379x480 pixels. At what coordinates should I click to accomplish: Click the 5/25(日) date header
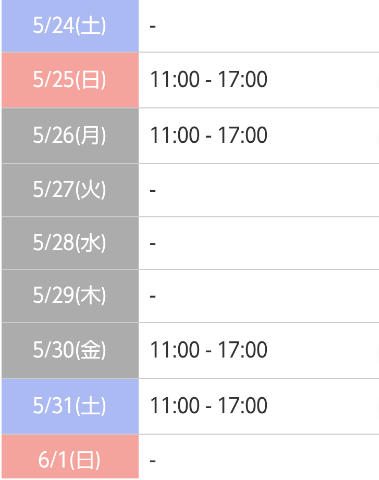pyautogui.click(x=70, y=80)
